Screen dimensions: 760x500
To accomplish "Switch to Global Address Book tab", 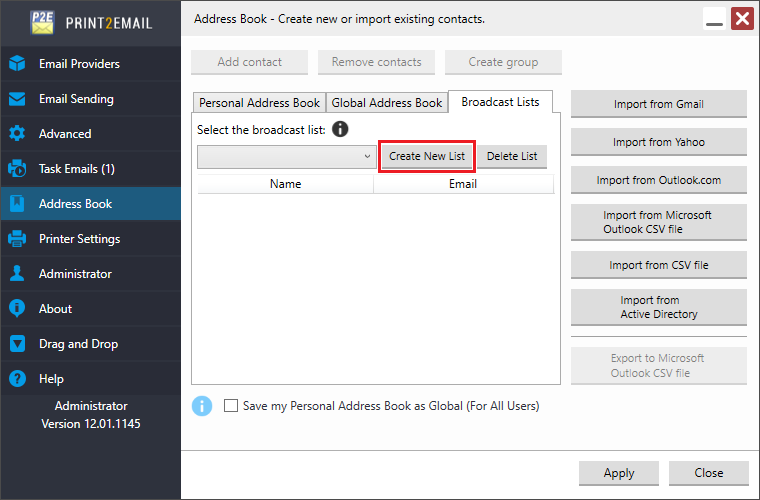I will pos(387,103).
